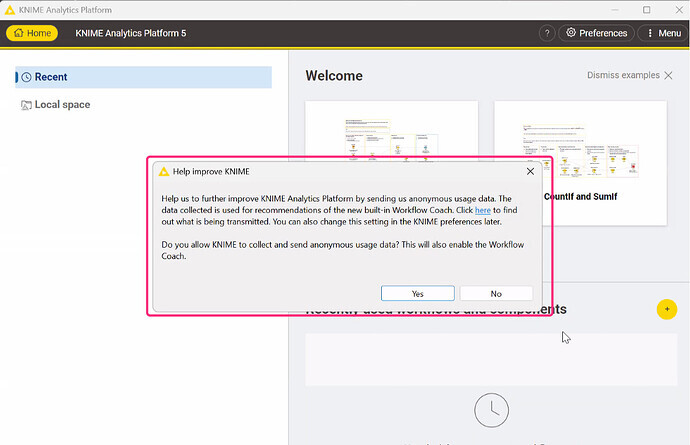690x445 pixels.
Task: Click the KNIME logo in the title bar
Action: [x=11, y=9]
